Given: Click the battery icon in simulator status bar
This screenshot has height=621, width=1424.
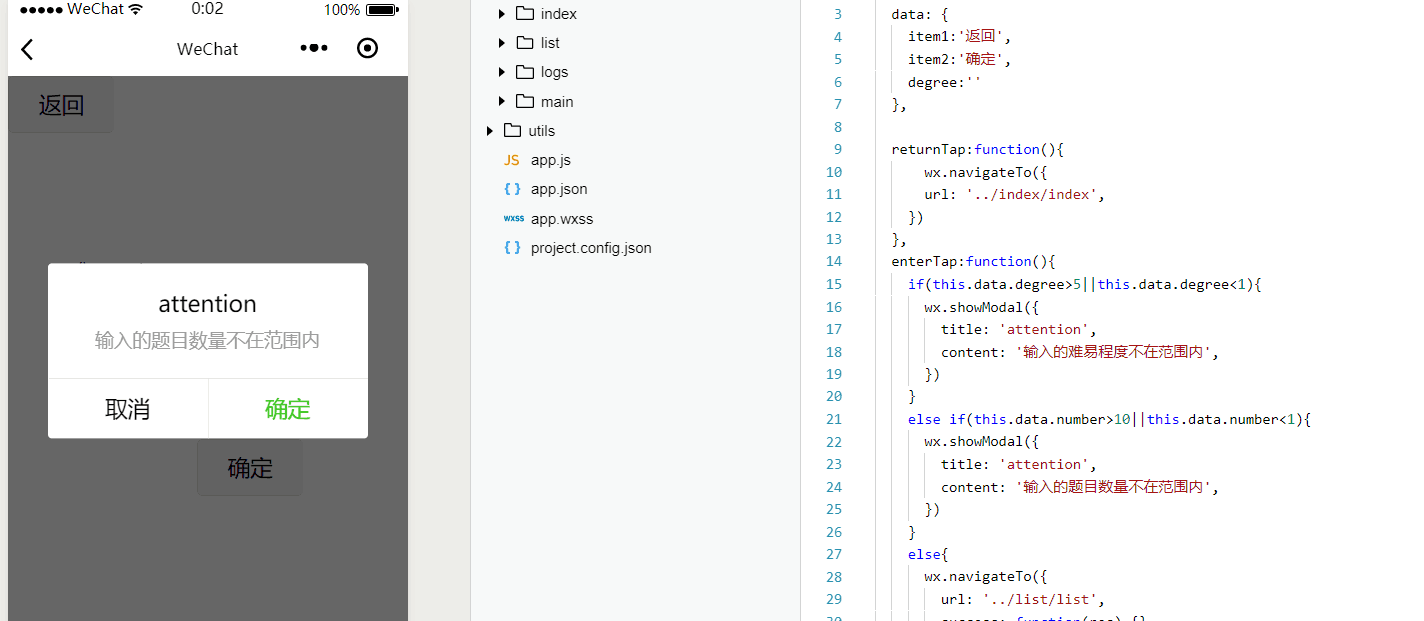Looking at the screenshot, I should tap(381, 10).
